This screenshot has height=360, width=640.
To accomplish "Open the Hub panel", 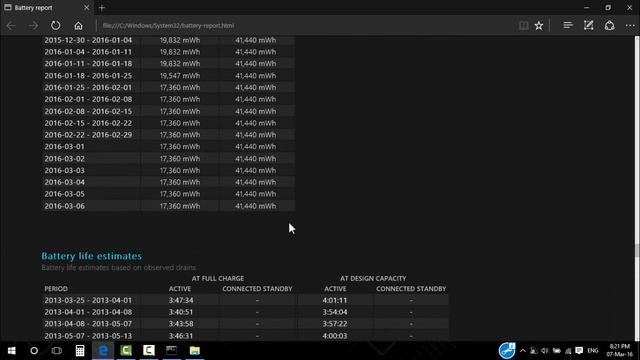I will (x=568, y=25).
